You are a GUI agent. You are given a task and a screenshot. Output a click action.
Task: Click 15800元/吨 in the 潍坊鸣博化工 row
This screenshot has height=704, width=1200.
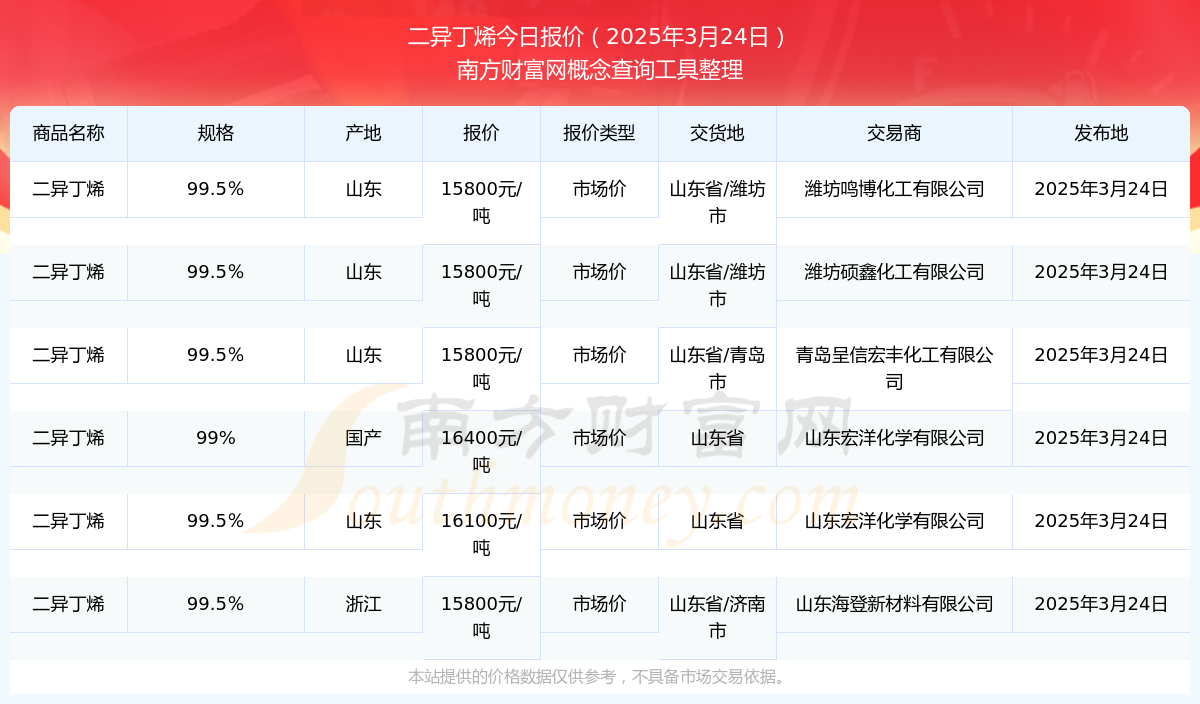481,202
